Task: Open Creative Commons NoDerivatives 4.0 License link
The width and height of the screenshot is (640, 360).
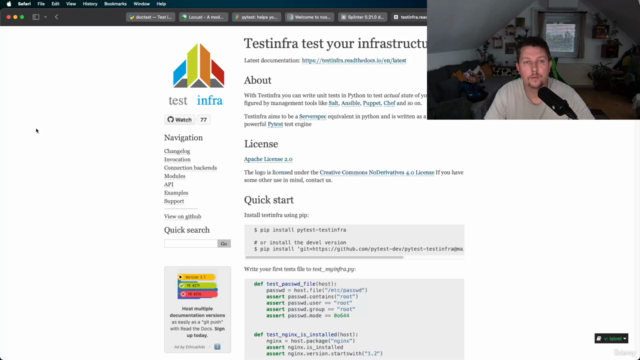Action: (x=377, y=173)
